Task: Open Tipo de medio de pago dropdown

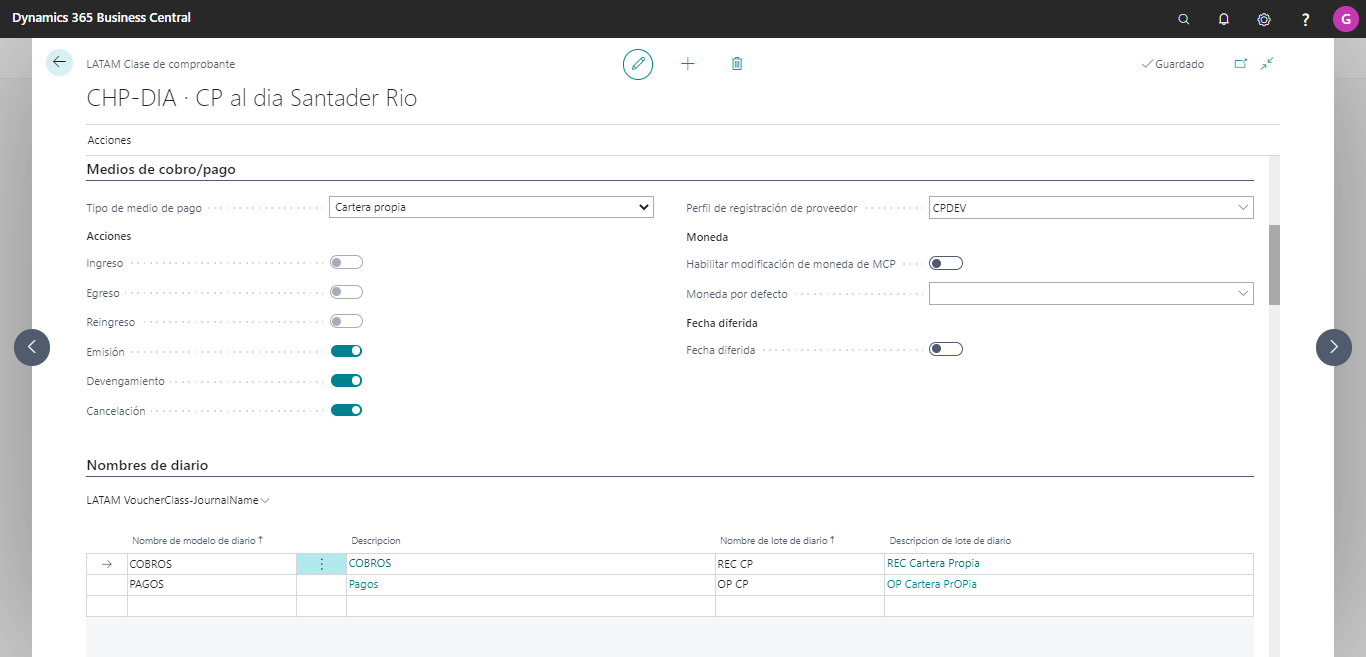Action: tap(491, 207)
